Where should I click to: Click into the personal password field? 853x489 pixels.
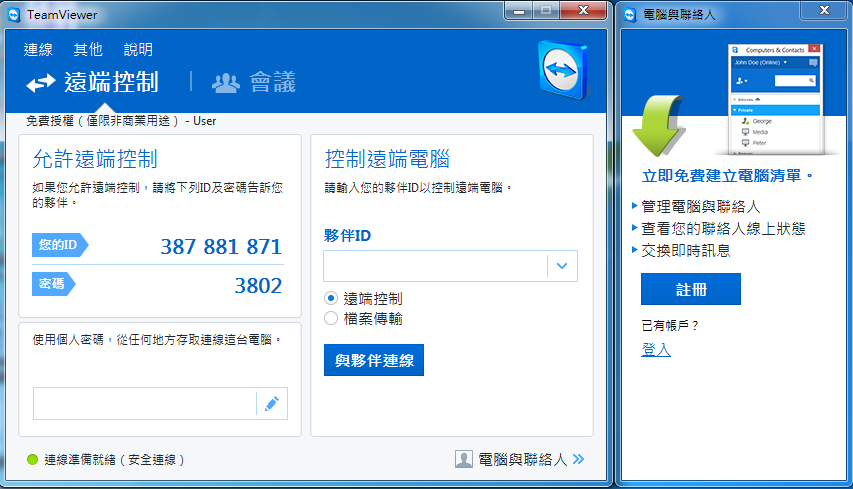144,404
